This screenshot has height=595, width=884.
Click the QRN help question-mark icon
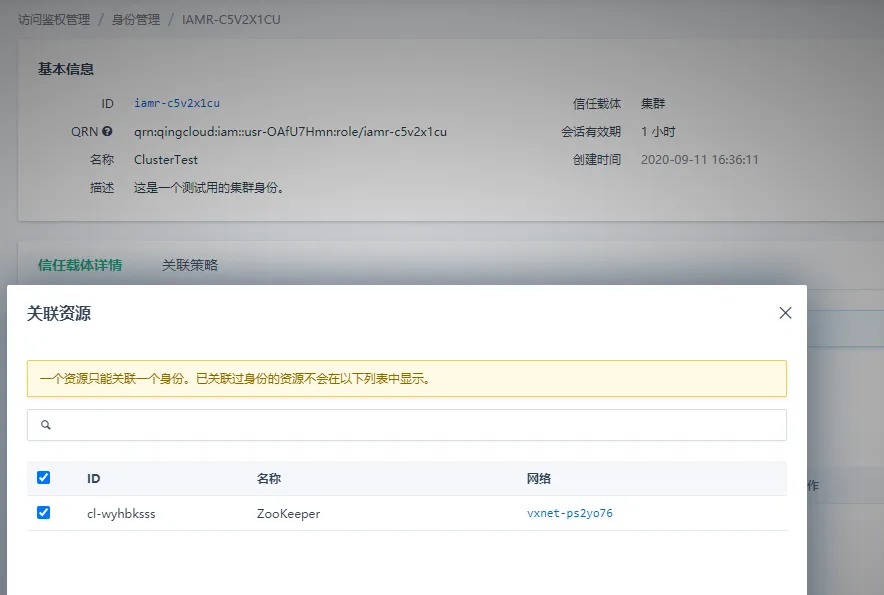coord(107,131)
